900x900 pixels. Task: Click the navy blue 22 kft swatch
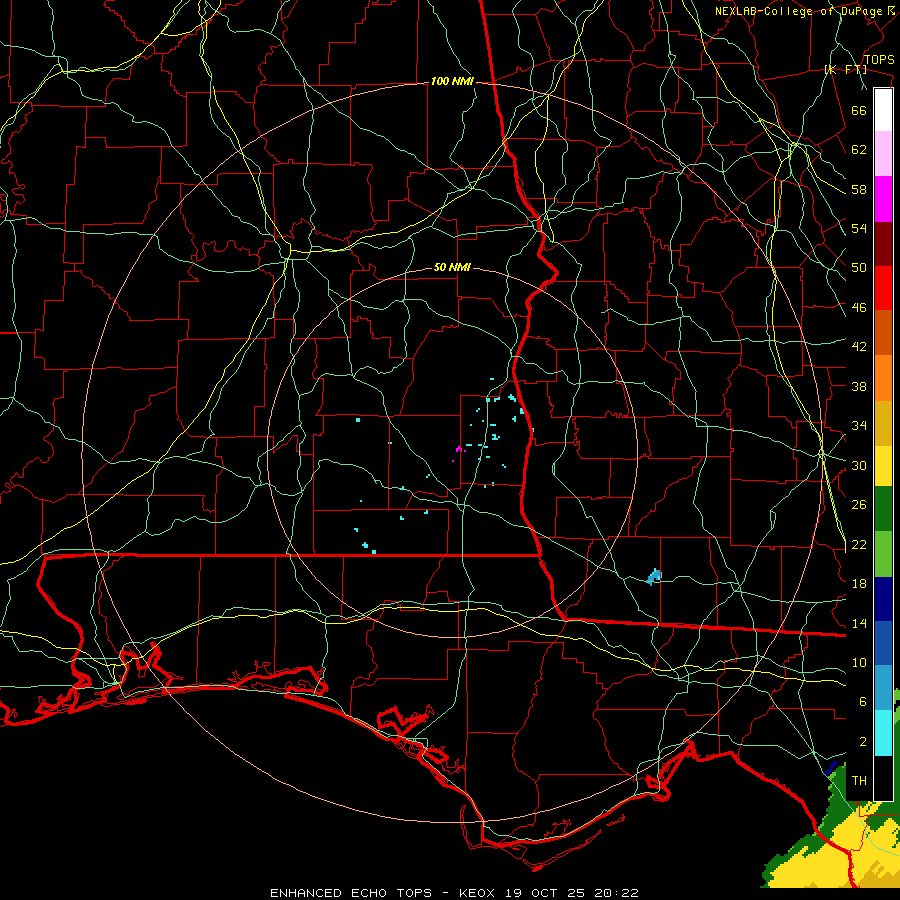[x=883, y=599]
